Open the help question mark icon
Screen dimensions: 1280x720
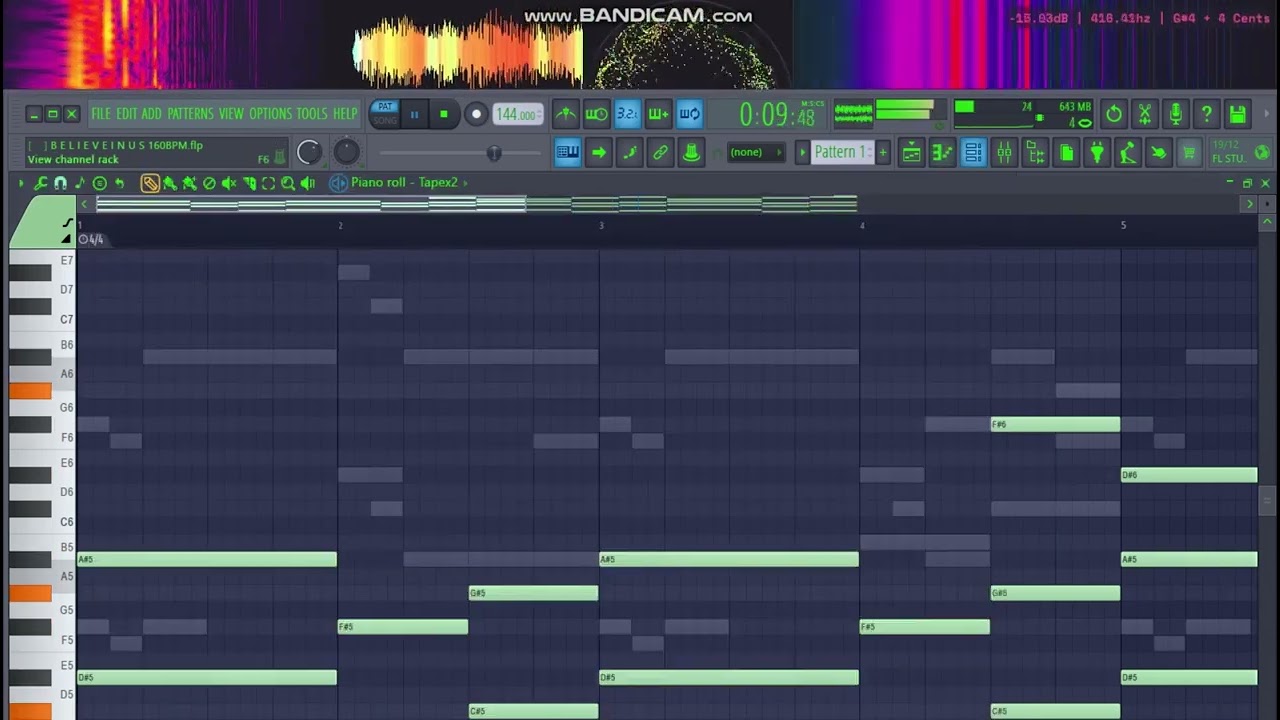pos(1207,114)
